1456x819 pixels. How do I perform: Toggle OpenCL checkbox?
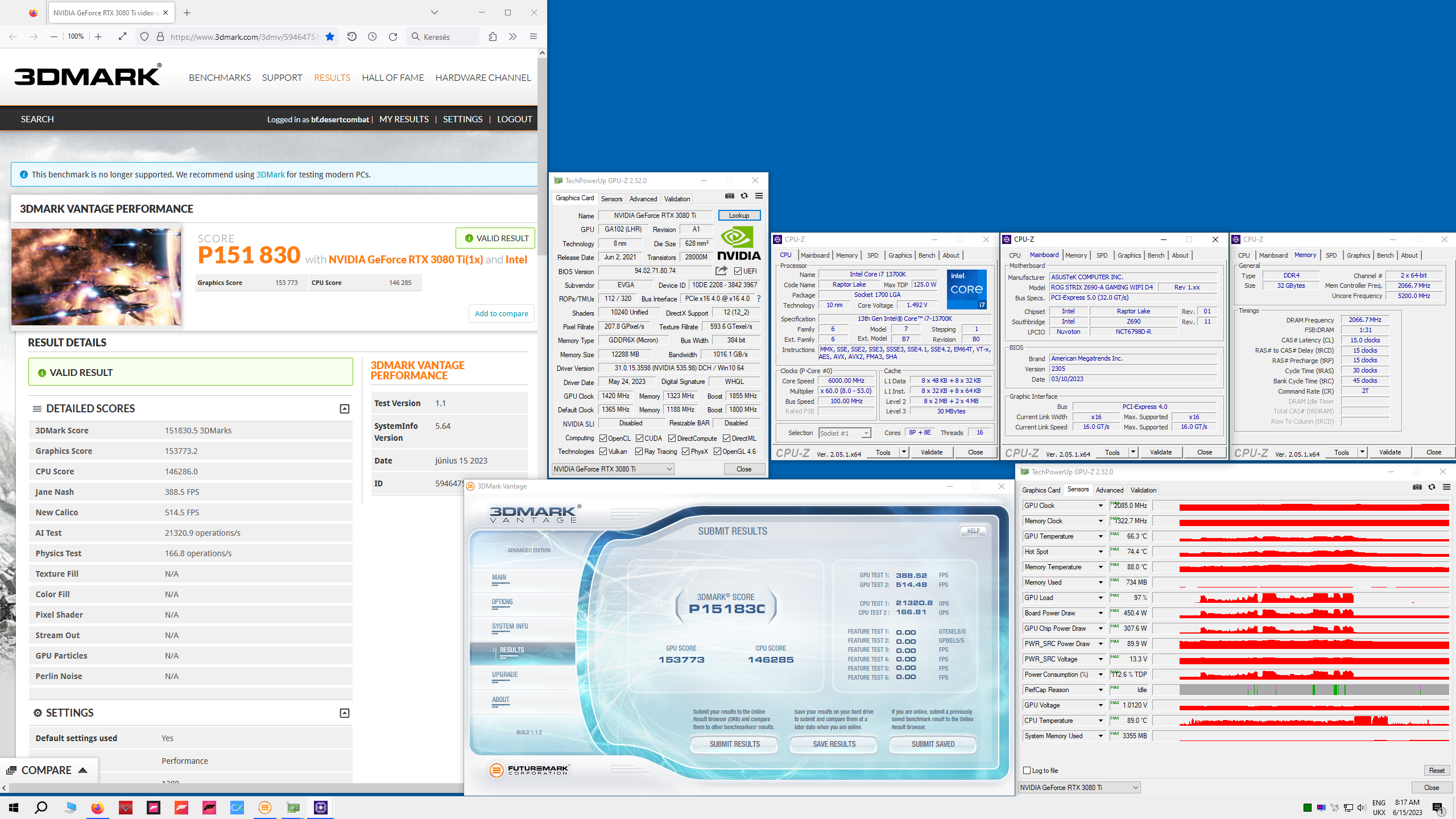point(603,438)
